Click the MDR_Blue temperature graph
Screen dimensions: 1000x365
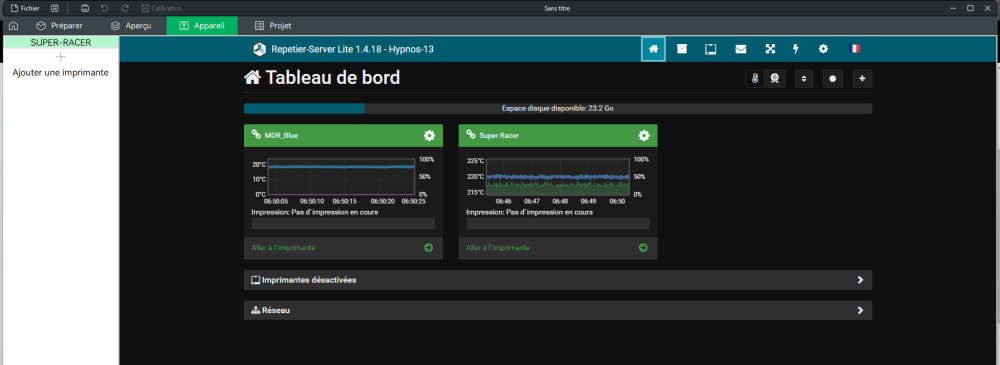click(341, 177)
